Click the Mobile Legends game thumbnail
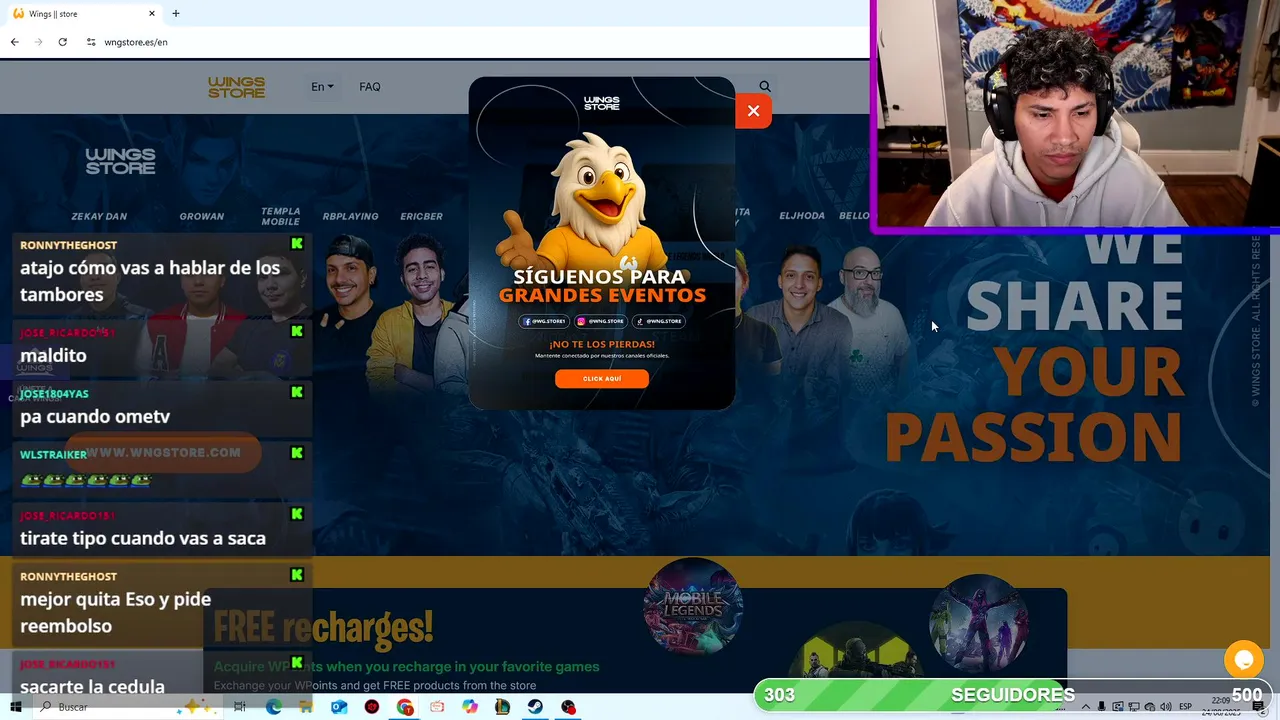1280x720 pixels. (693, 606)
